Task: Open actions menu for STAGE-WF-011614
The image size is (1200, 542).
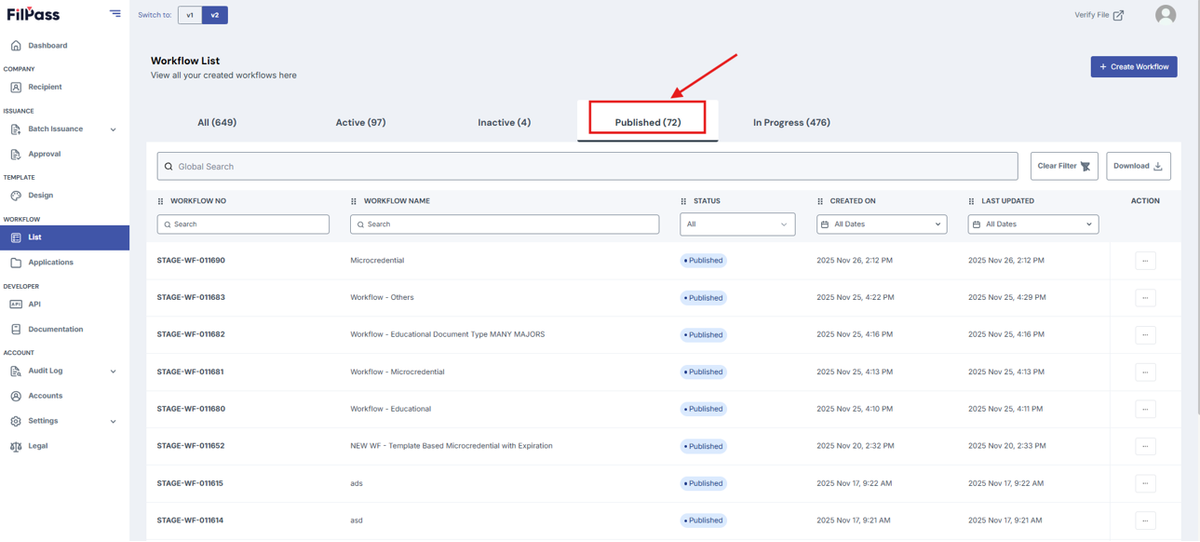Action: [x=1145, y=520]
